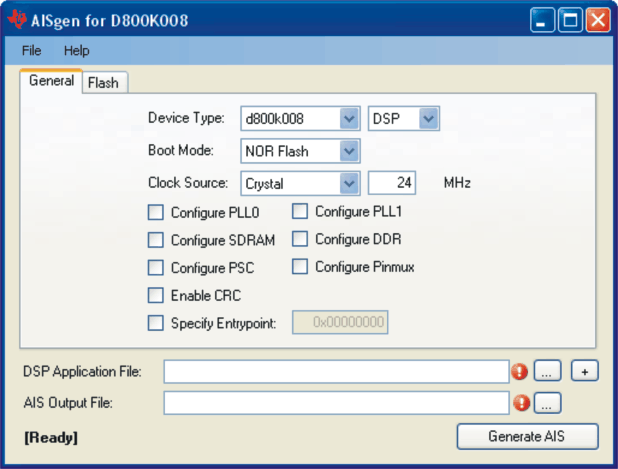This screenshot has width=618, height=469.
Task: Open the File menu
Action: point(31,50)
